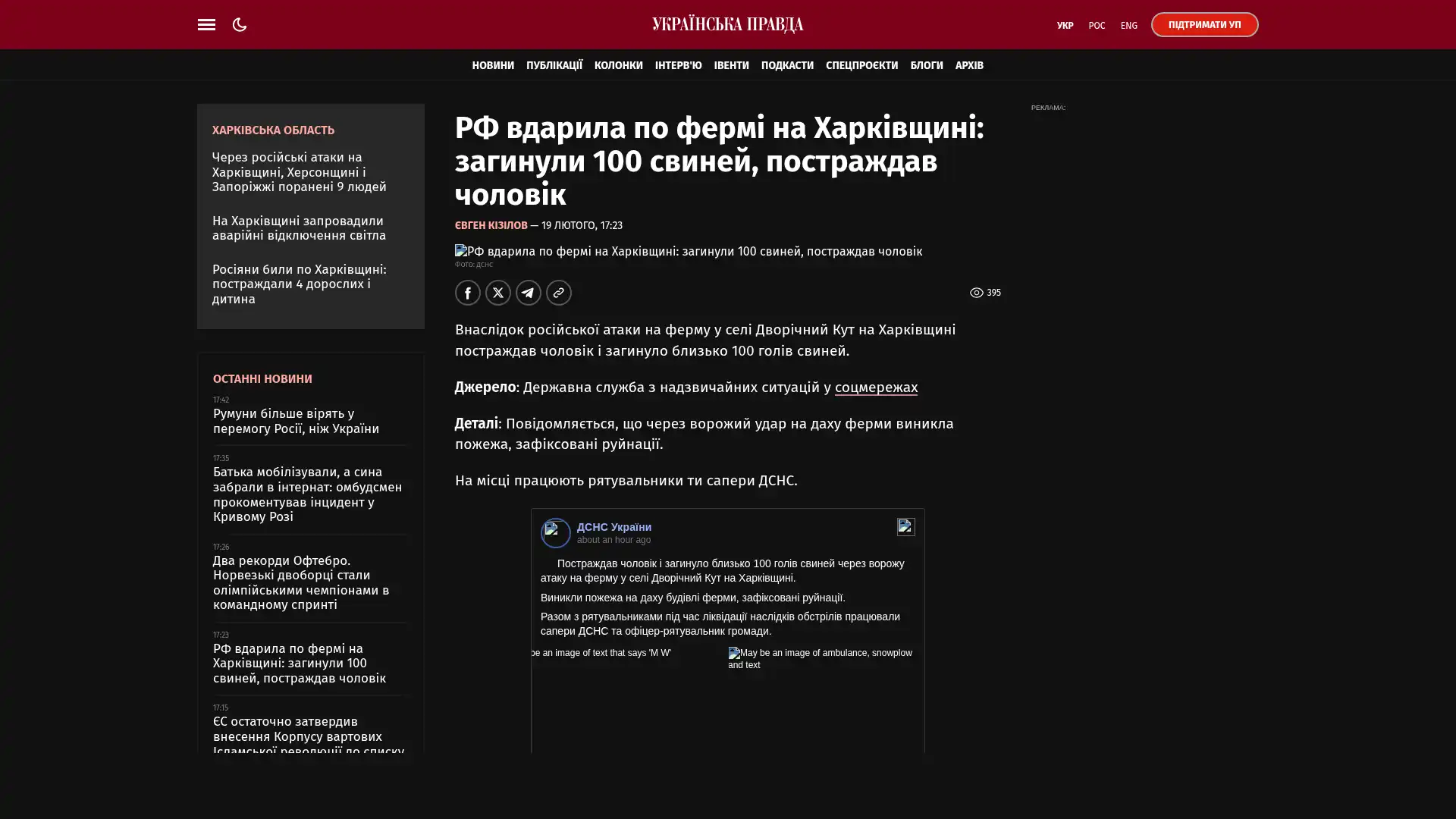The width and height of the screenshot is (1456, 819).
Task: Open the ПОДКАСТИ menu section
Action: point(786,65)
